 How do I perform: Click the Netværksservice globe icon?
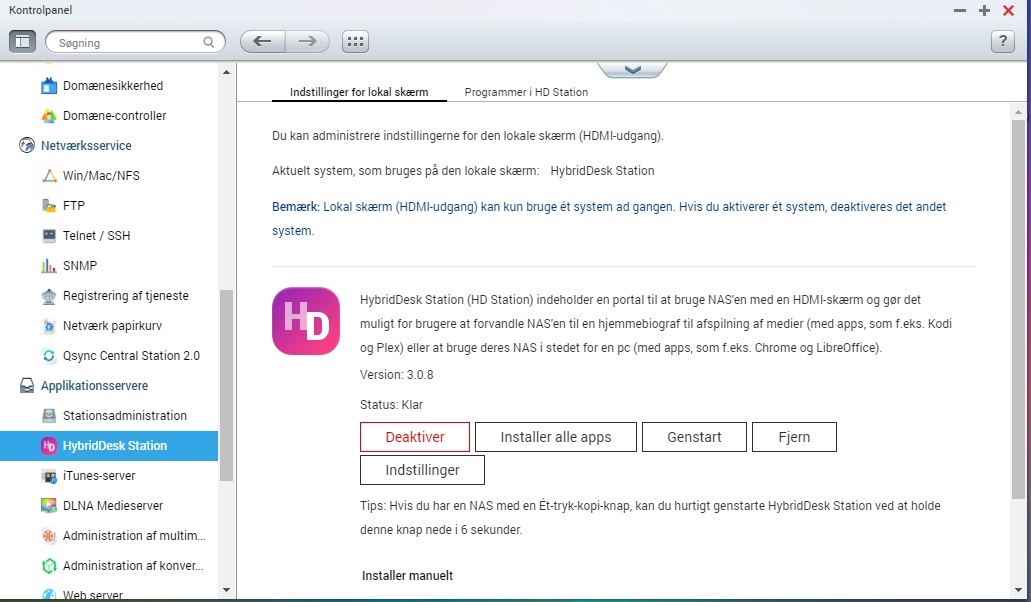pos(27,145)
